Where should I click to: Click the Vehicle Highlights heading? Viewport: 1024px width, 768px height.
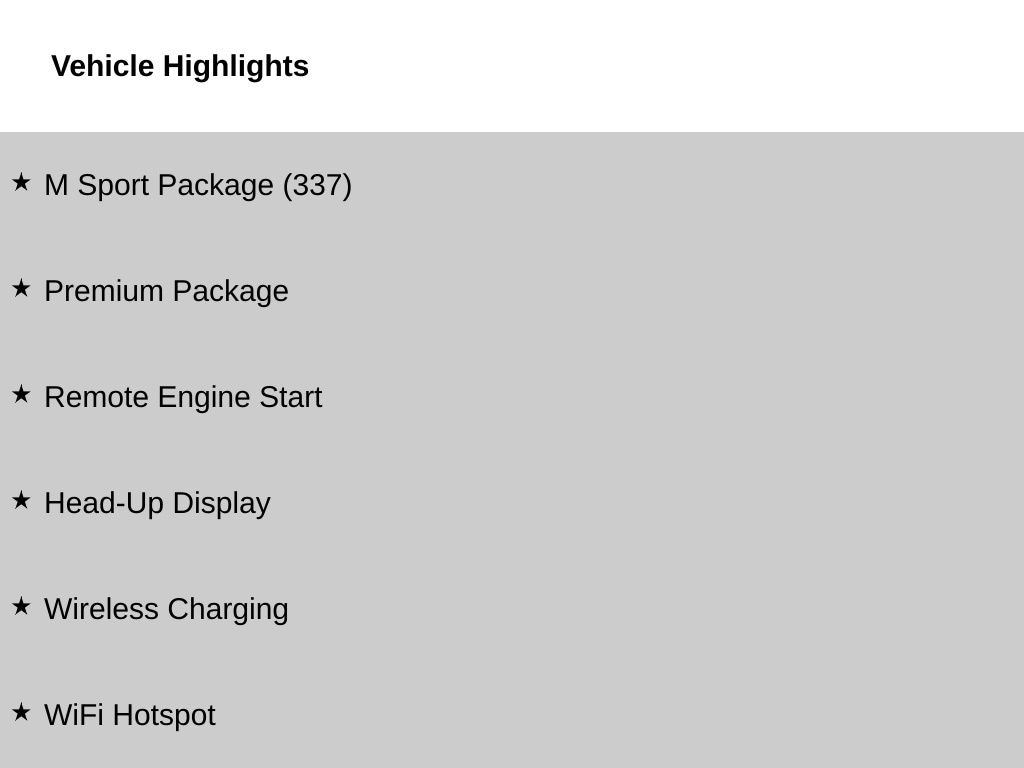point(180,66)
